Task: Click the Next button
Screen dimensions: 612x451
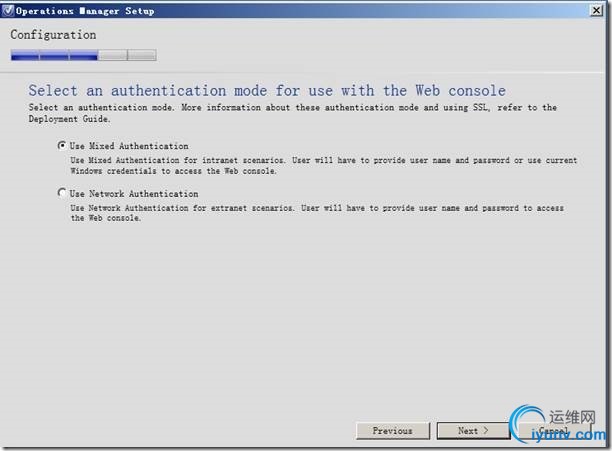Action: tap(473, 431)
